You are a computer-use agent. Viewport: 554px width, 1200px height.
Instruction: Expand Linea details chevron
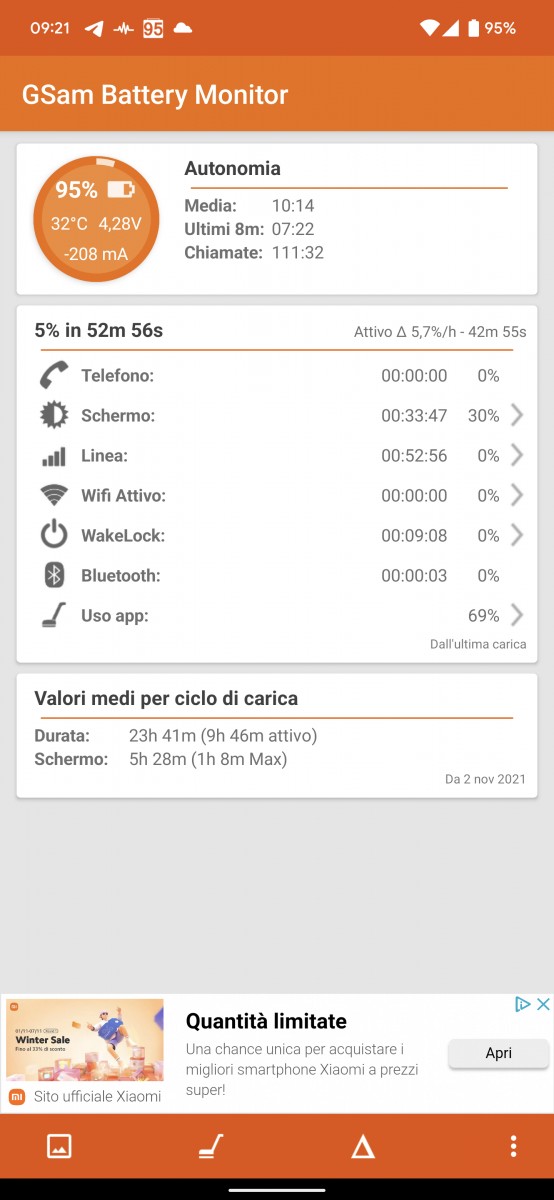(x=517, y=455)
